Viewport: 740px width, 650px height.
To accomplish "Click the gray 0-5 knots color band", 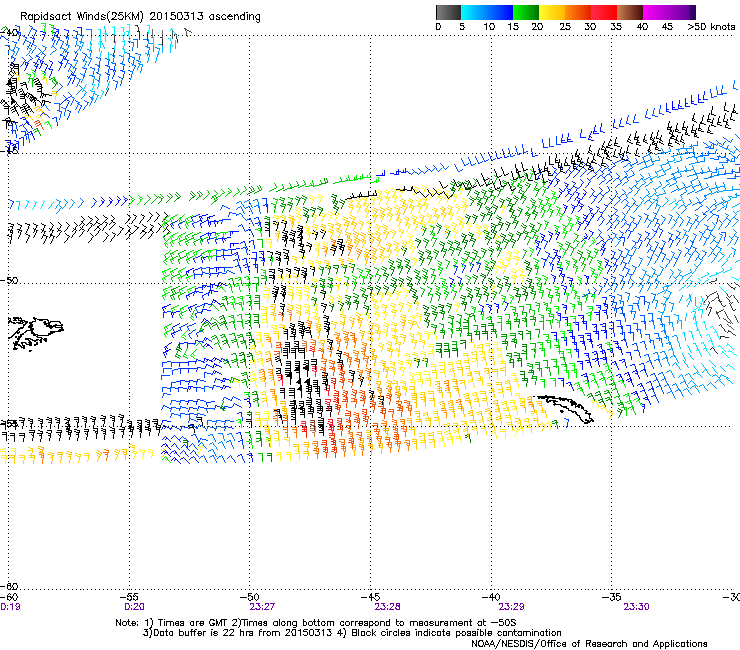I will pyautogui.click(x=448, y=12).
